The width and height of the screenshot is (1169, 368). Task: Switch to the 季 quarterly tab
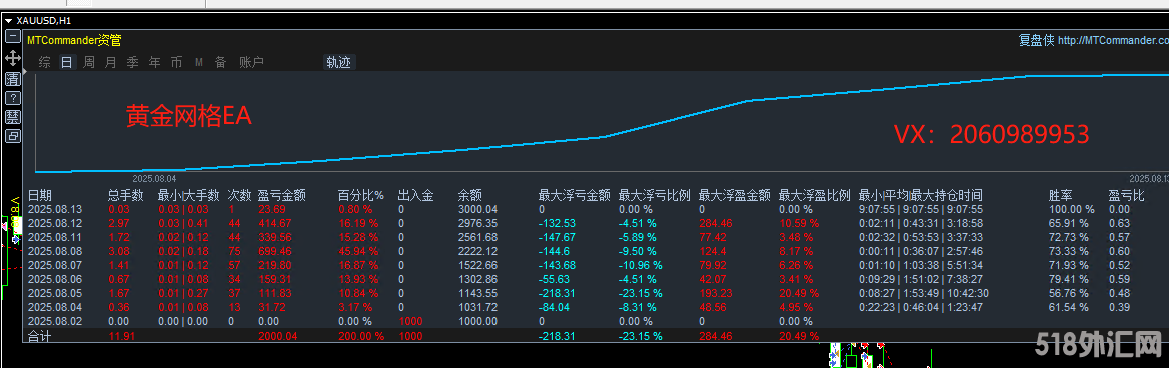133,63
